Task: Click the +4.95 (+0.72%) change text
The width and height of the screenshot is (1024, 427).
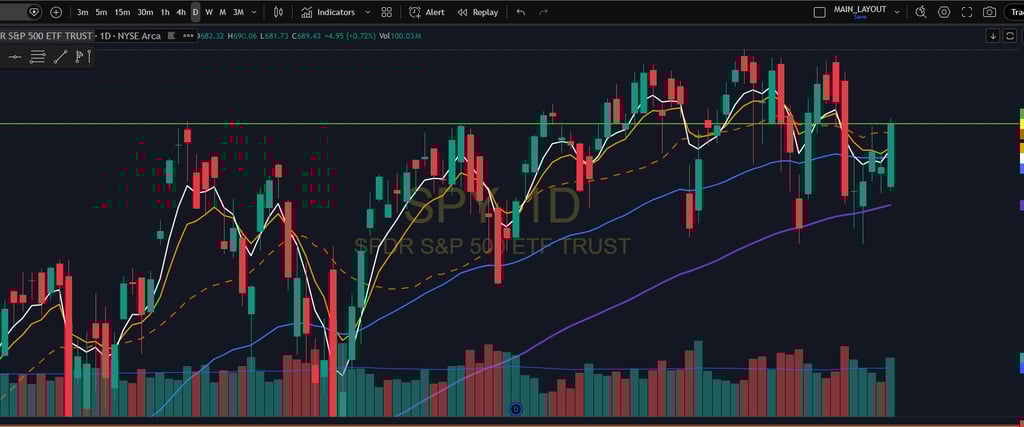Action: click(349, 36)
